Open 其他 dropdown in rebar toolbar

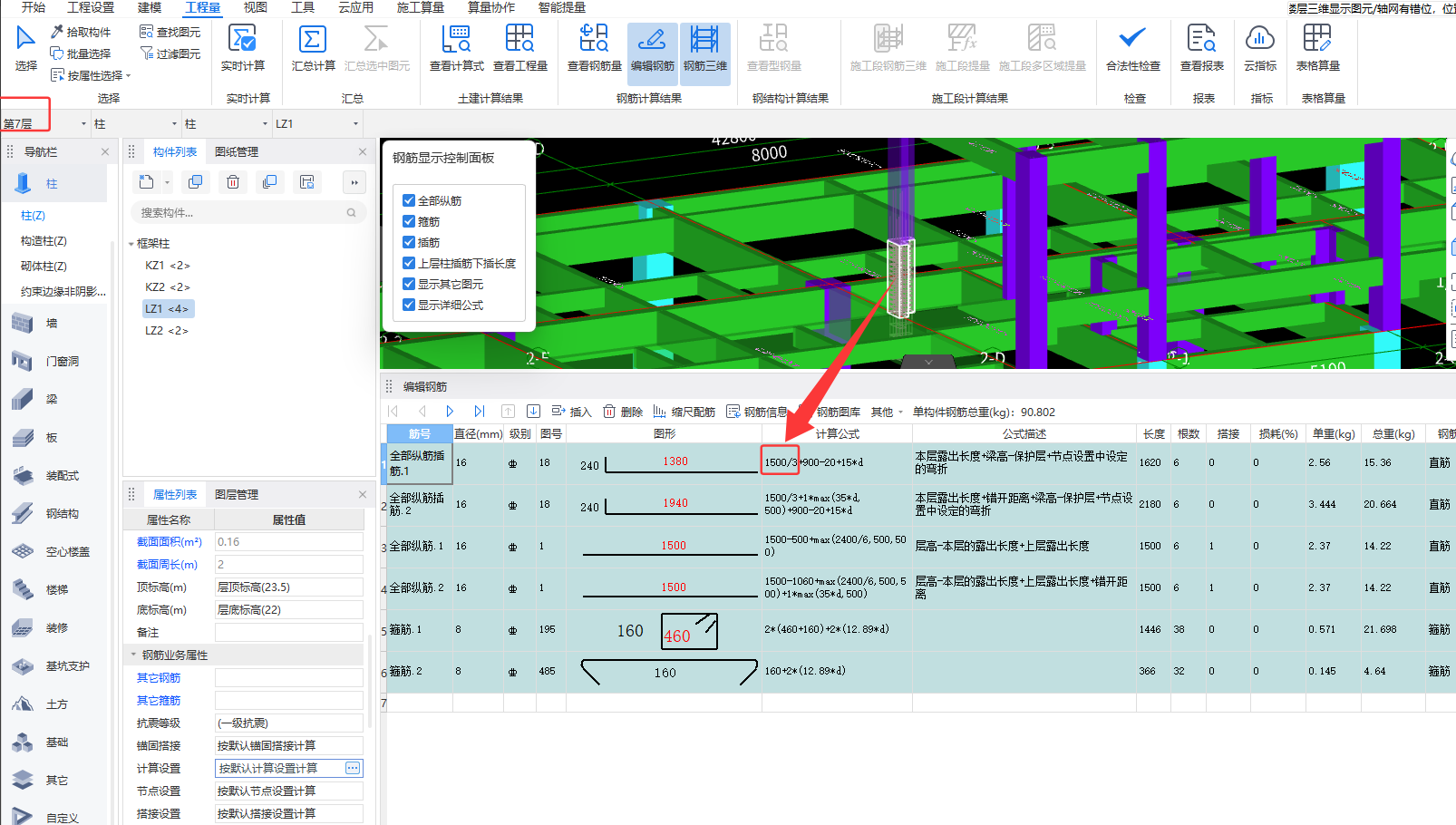click(887, 412)
